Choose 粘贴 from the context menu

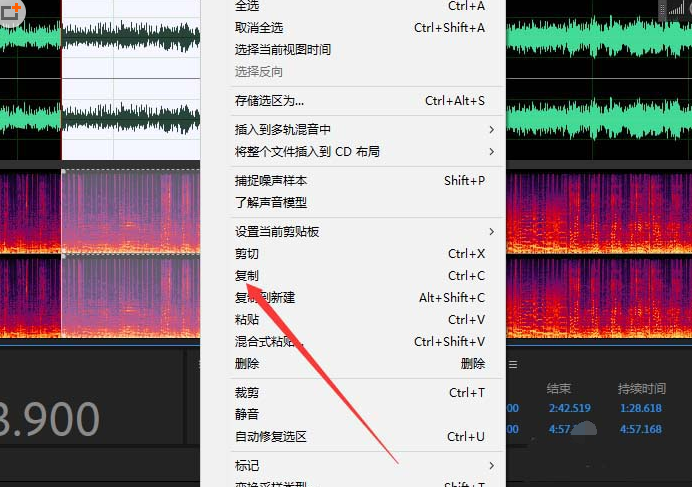246,320
